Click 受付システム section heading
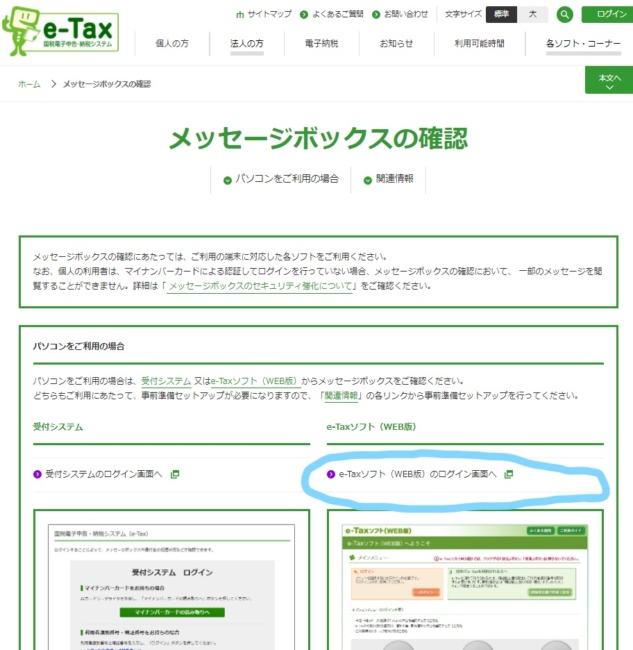 [x=58, y=427]
